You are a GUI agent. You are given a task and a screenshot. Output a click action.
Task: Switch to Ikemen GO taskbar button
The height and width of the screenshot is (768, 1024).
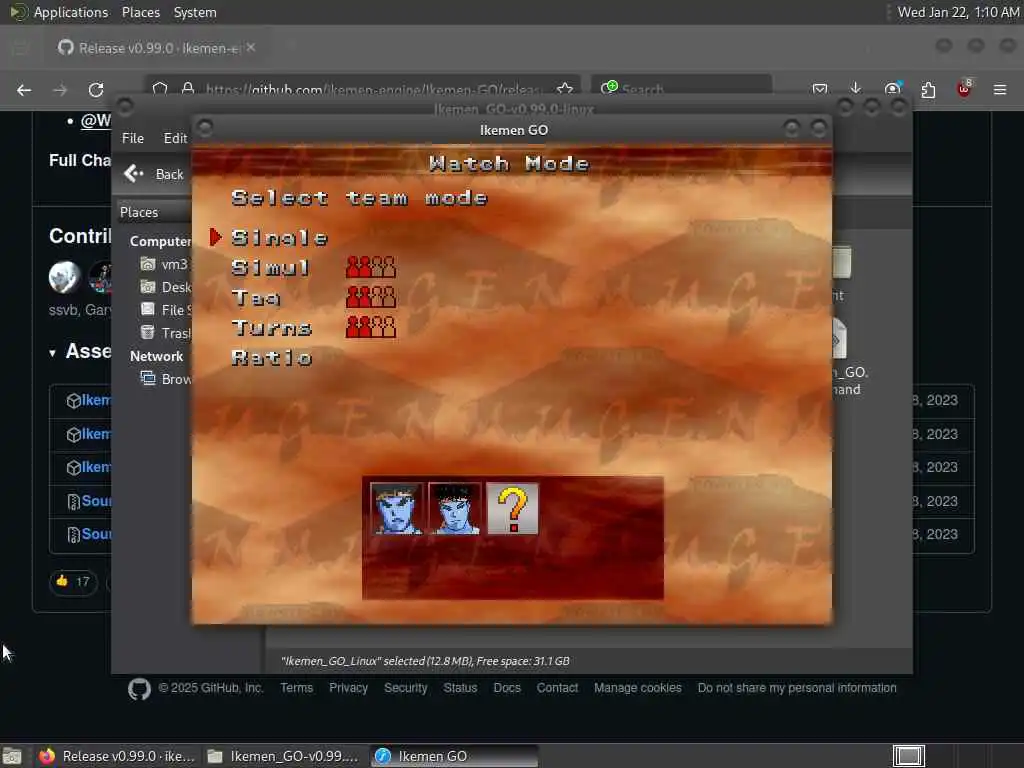click(x=455, y=756)
